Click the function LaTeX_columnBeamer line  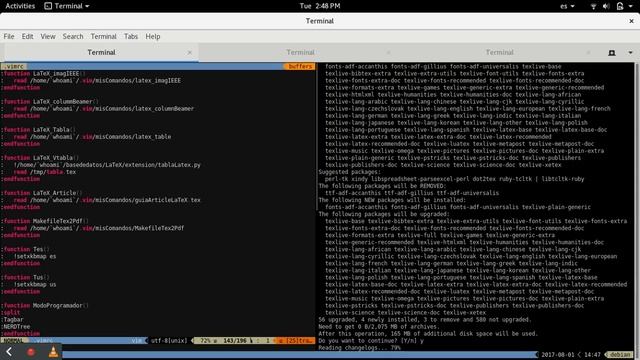point(50,102)
